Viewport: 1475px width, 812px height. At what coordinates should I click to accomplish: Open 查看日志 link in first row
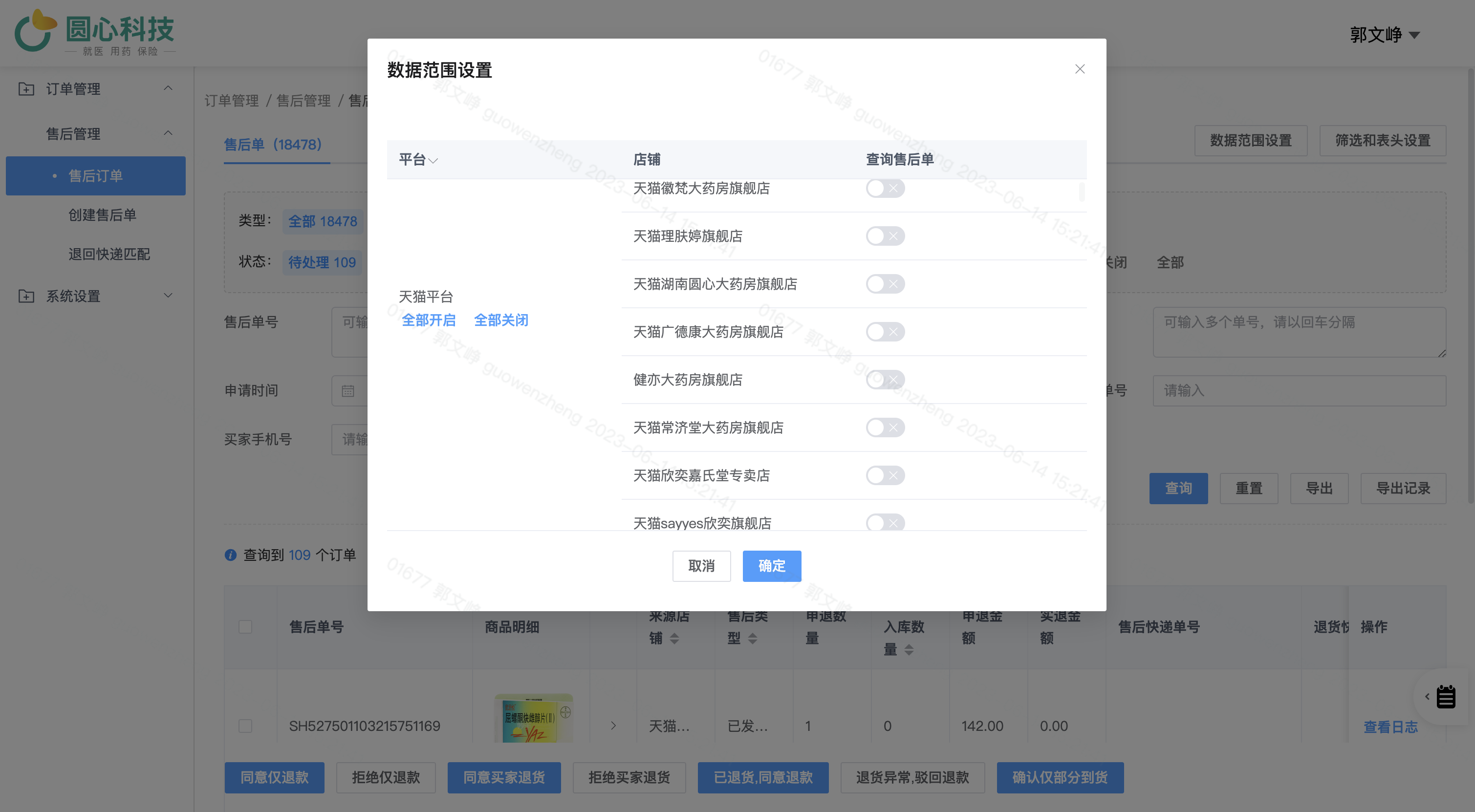(x=1390, y=727)
